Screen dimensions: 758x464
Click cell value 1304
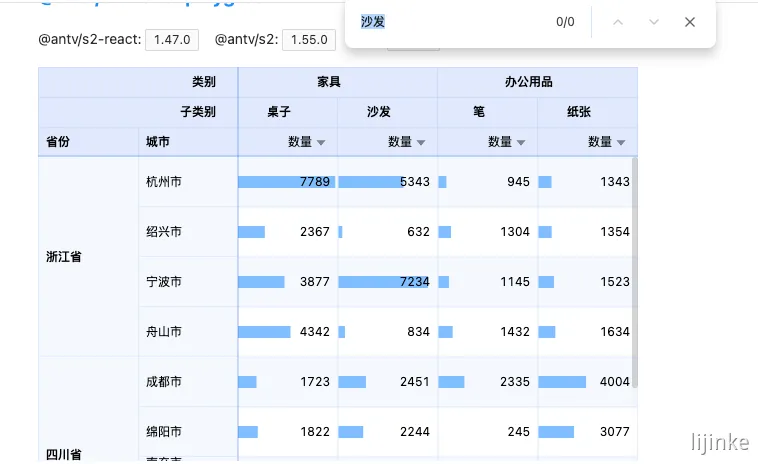pos(515,232)
